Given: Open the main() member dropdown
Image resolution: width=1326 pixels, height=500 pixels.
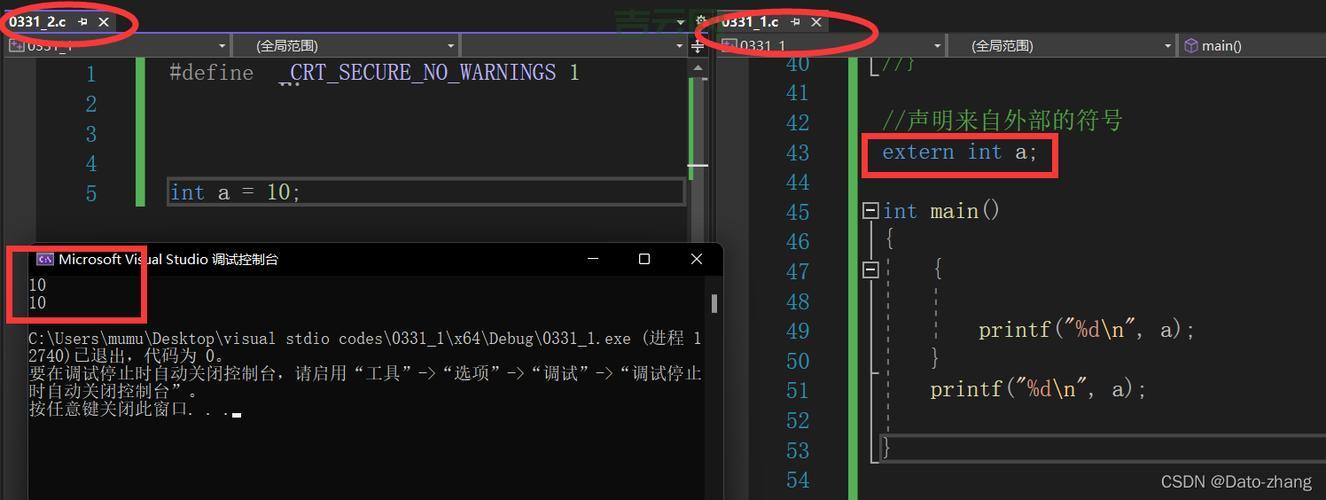Looking at the screenshot, I should click(x=1252, y=45).
